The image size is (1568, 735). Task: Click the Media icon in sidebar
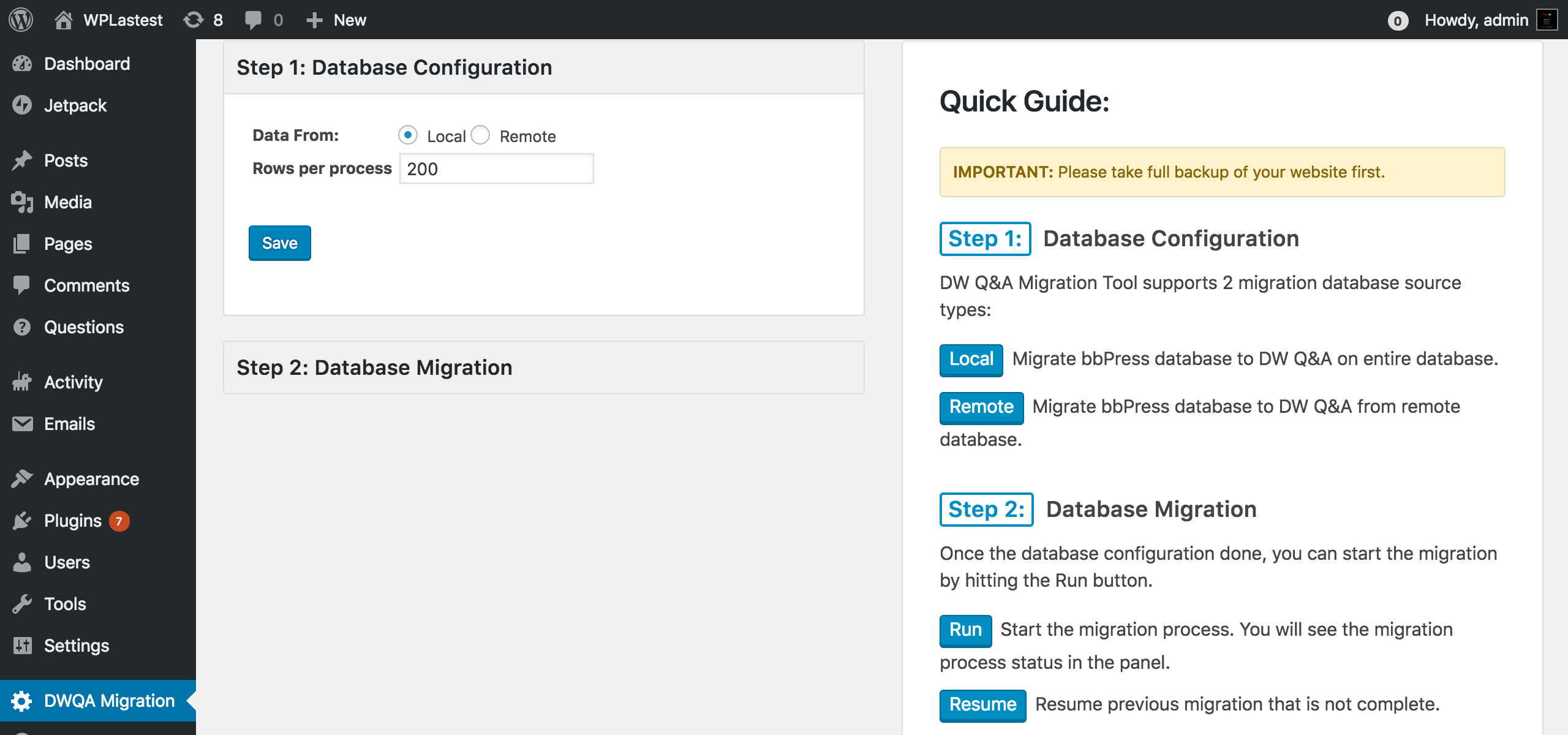22,202
